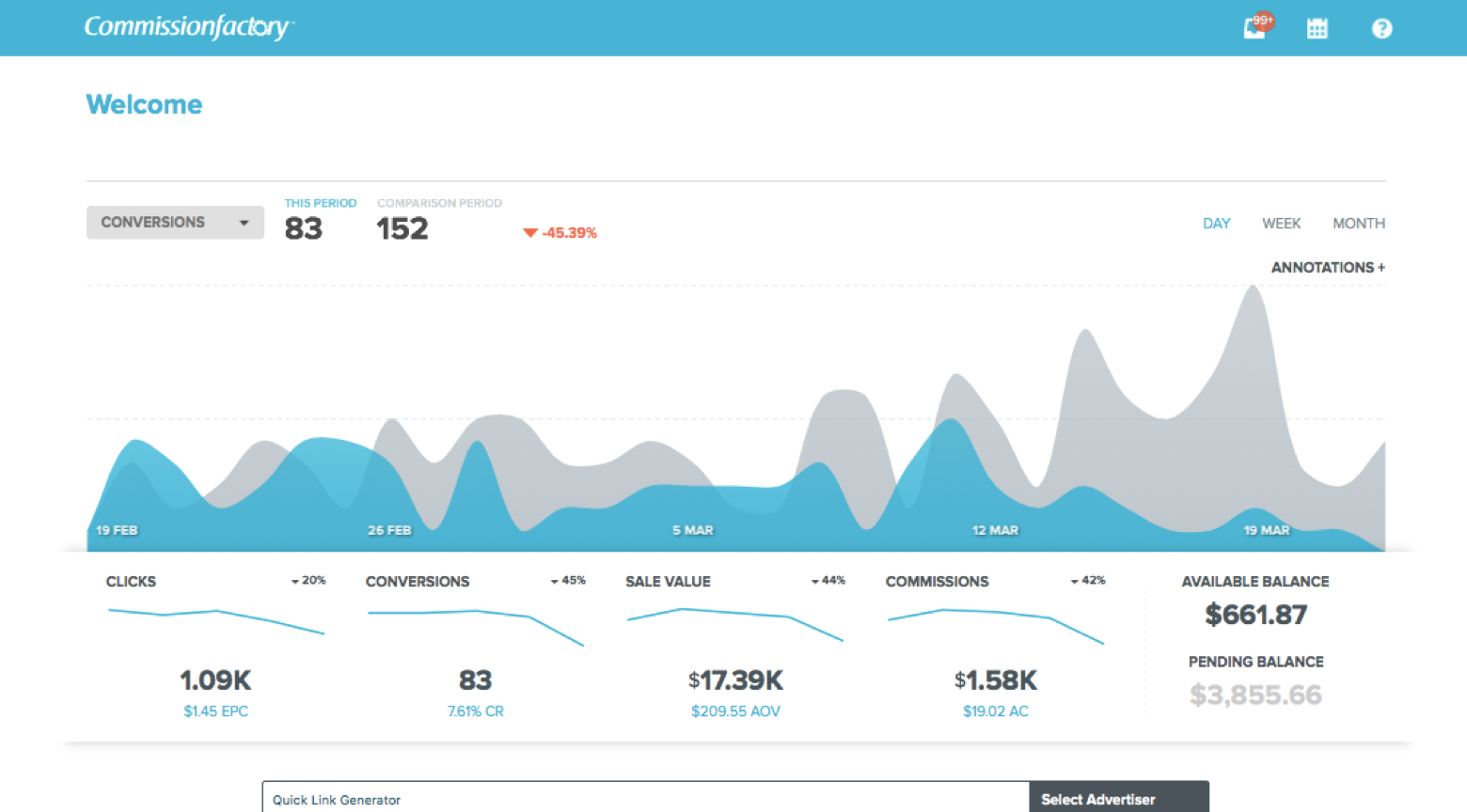Click the pending balance amount $3,855.66

(1255, 695)
